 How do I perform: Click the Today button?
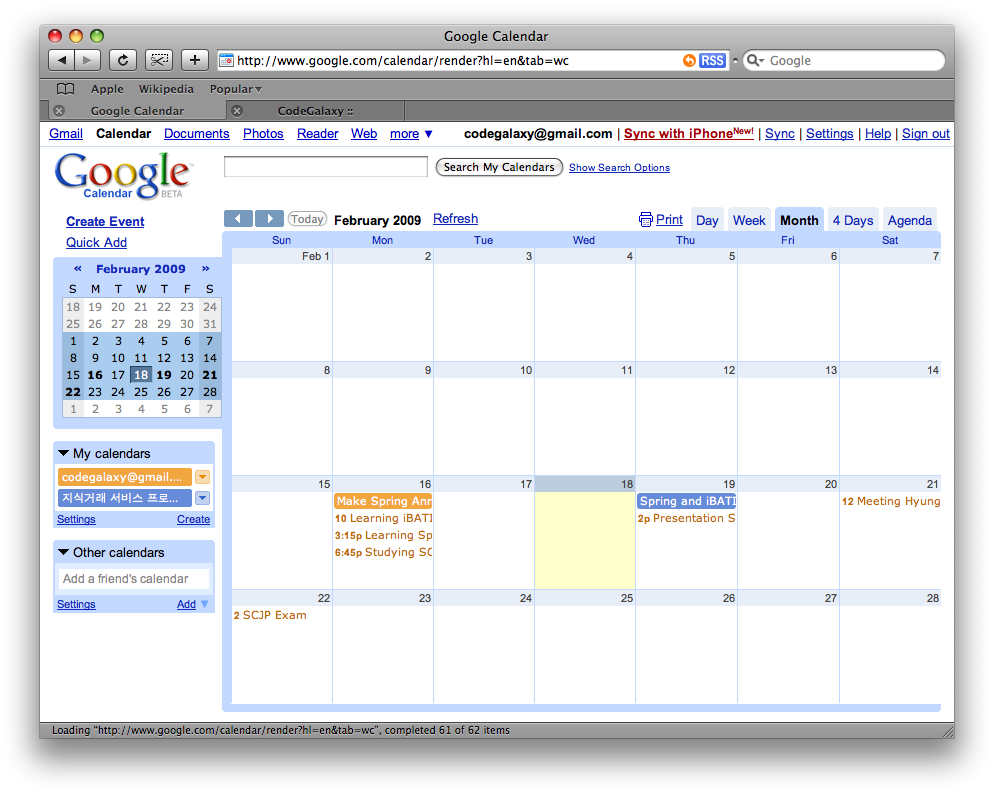coord(307,219)
